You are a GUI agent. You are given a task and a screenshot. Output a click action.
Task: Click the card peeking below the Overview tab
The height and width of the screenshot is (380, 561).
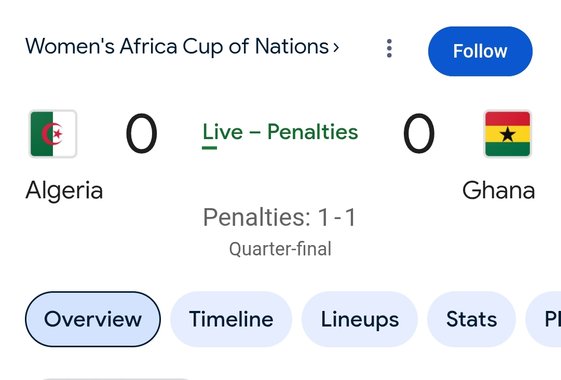click(115, 378)
